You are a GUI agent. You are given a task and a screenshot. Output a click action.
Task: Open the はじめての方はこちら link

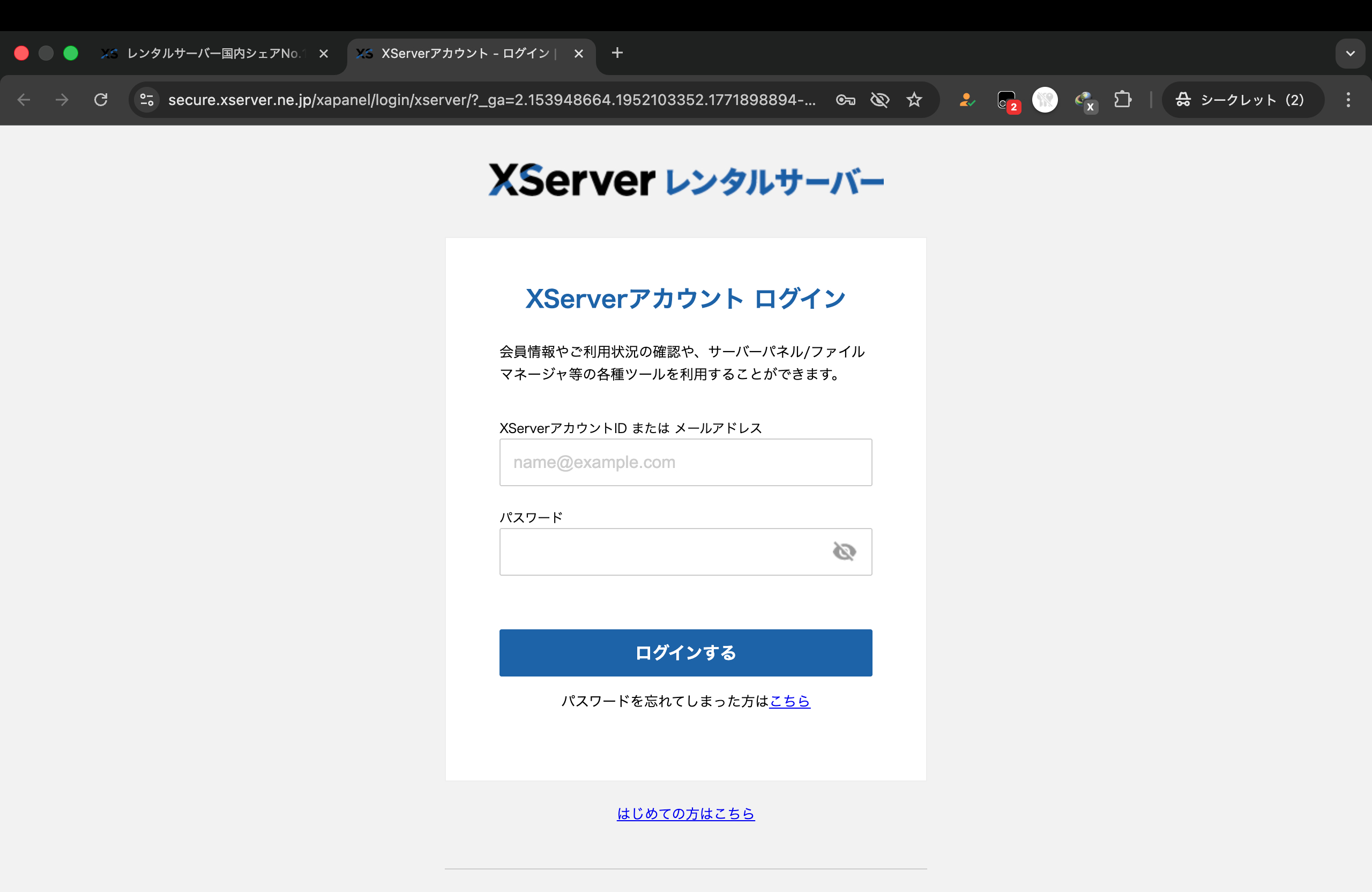point(685,814)
